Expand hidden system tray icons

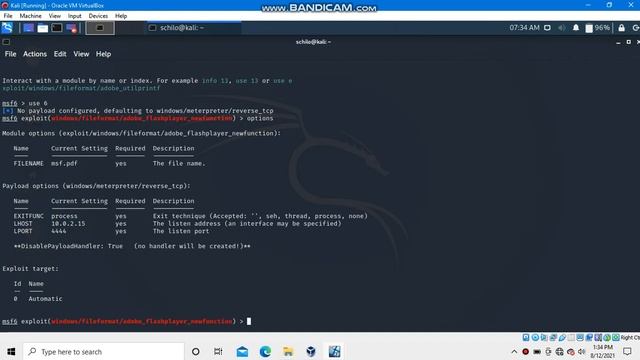click(514, 351)
